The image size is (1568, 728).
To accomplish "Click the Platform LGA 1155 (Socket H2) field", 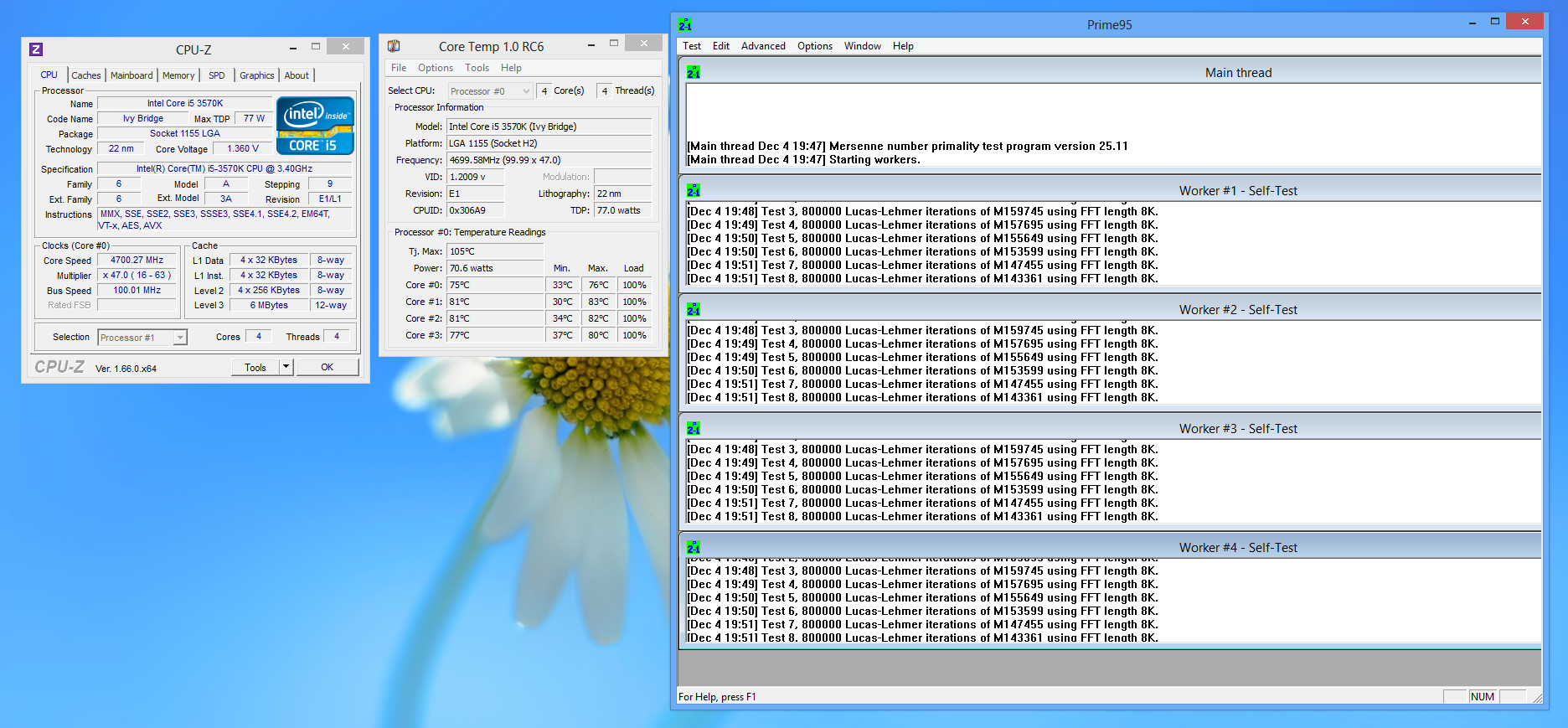I will coord(549,143).
